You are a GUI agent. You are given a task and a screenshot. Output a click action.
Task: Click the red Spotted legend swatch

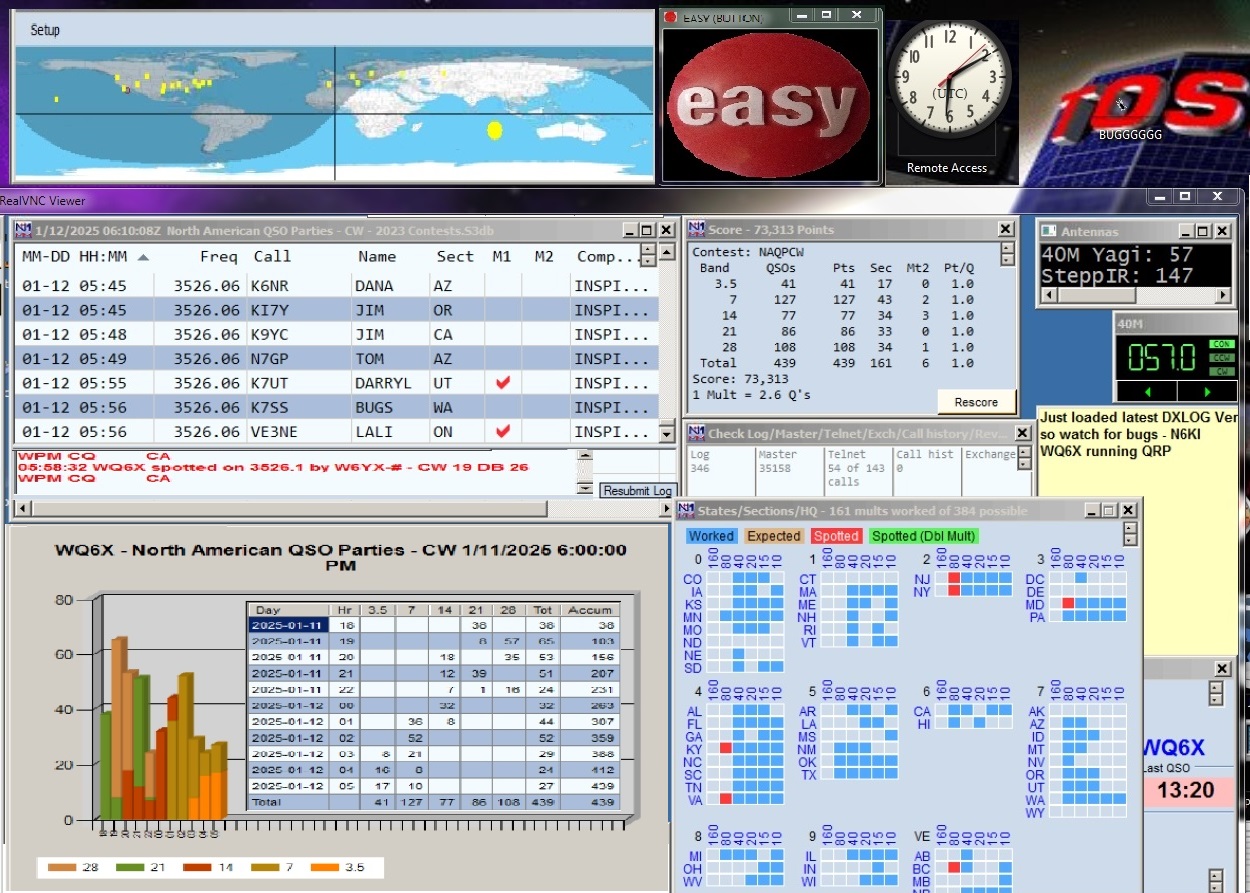click(836, 536)
